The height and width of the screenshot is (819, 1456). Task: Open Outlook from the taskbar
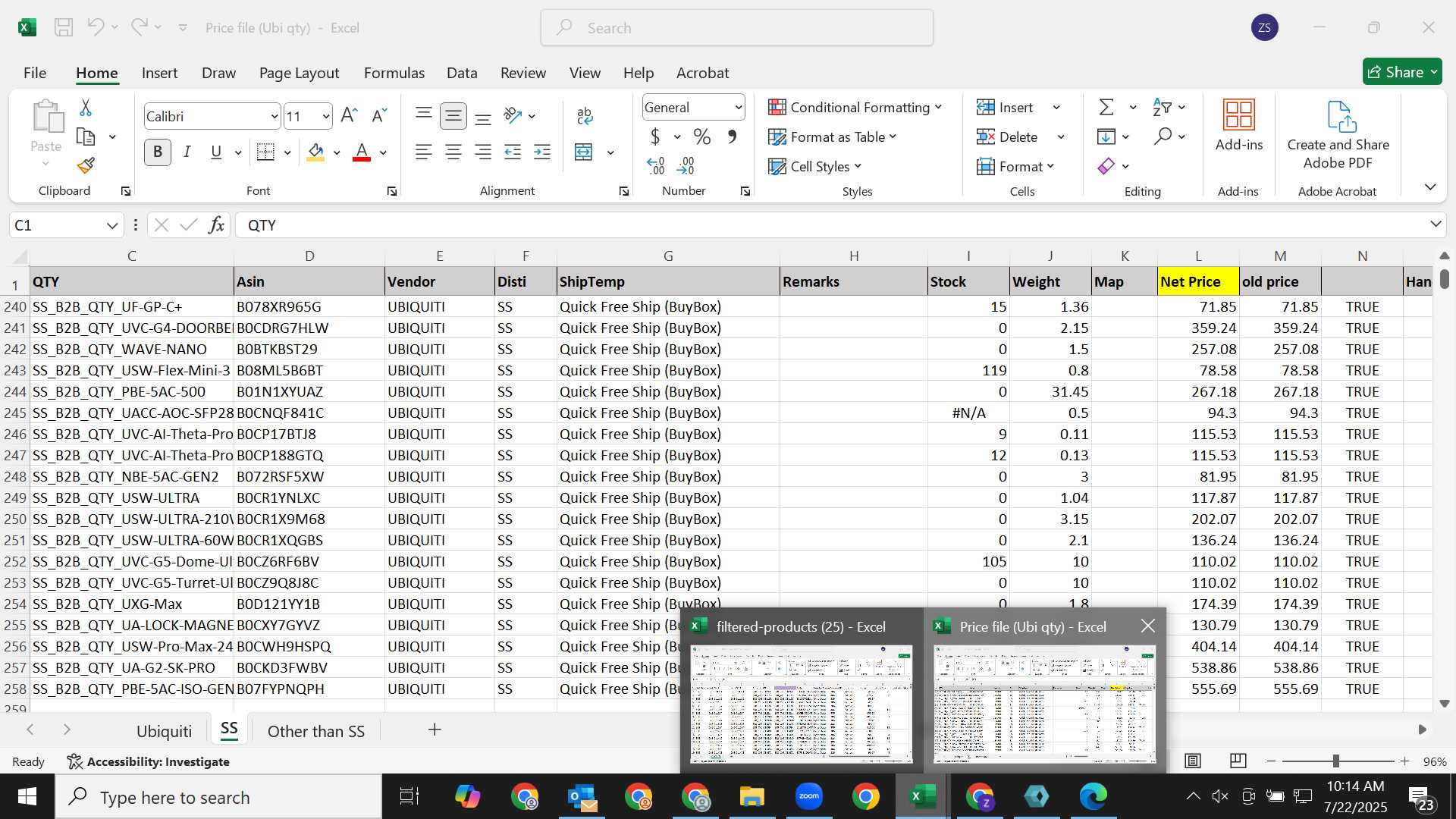coord(582,796)
